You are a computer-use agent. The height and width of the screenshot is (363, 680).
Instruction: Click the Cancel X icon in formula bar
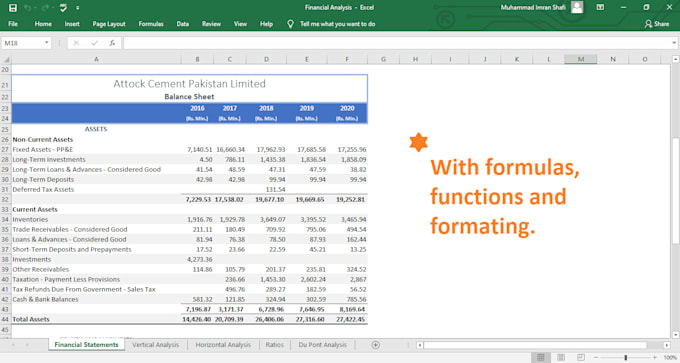[76, 43]
